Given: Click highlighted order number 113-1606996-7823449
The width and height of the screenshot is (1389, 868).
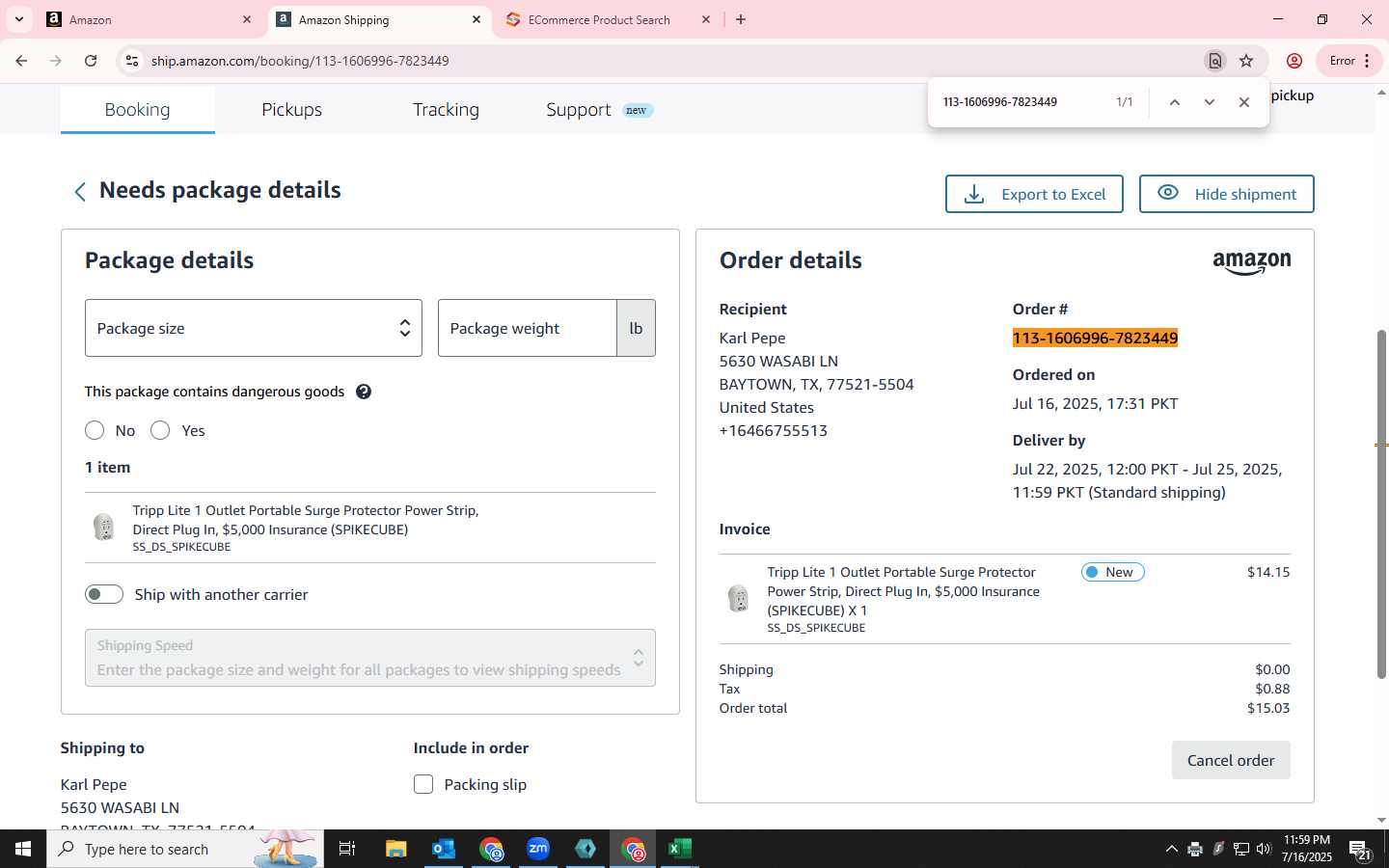Looking at the screenshot, I should [x=1095, y=338].
